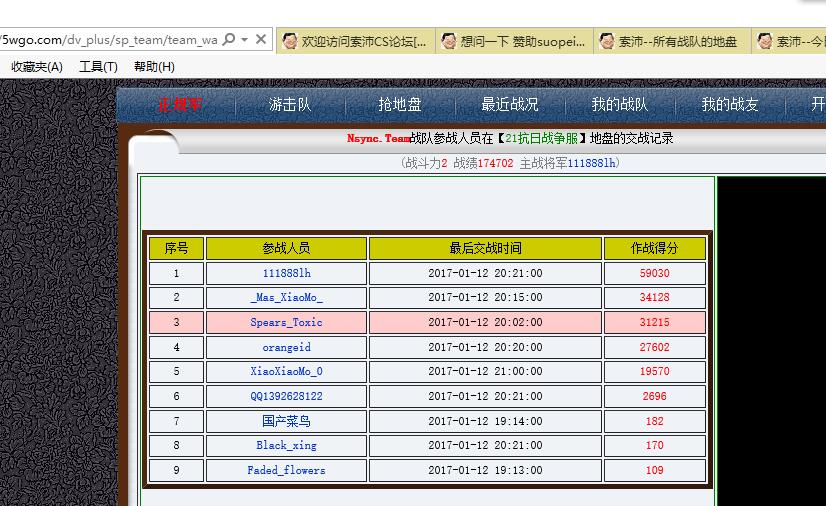The width and height of the screenshot is (826, 506).
Task: Go to 抢地盘 in the navigation bar
Action: [400, 105]
